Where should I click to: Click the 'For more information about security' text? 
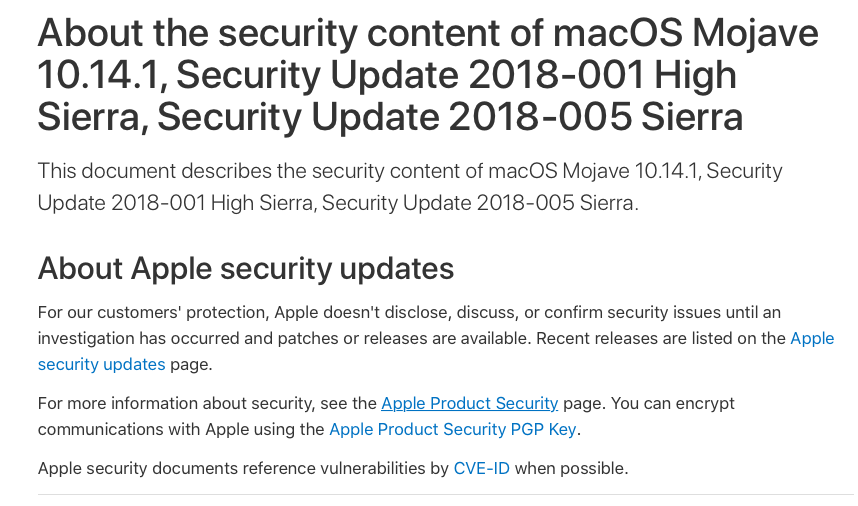[176, 404]
